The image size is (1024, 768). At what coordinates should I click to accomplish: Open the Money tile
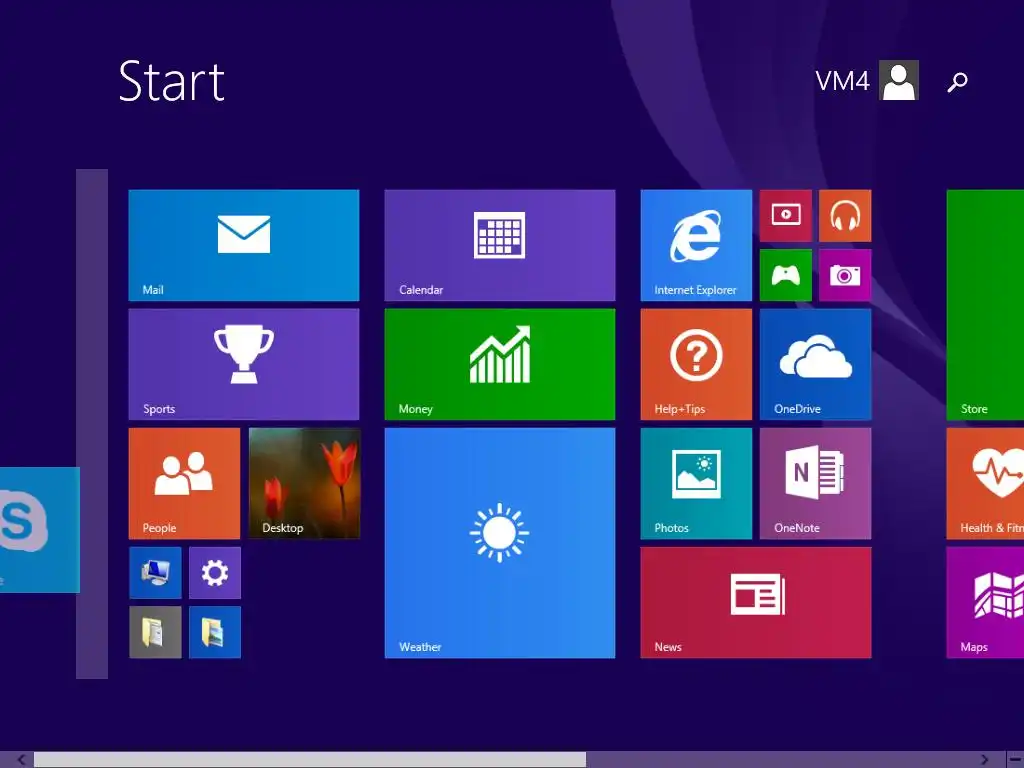click(x=500, y=364)
